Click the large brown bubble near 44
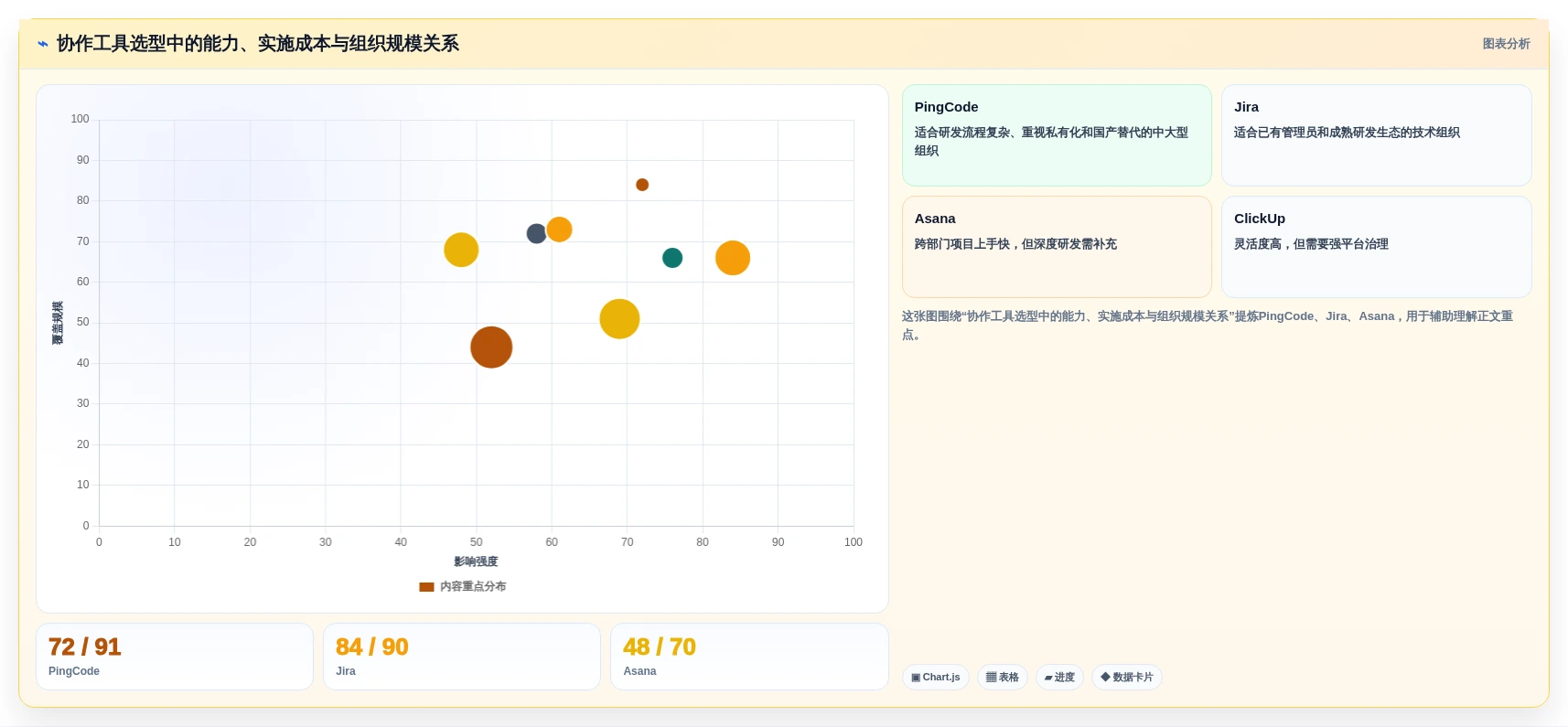The height and width of the screenshot is (727, 1568). (491, 347)
